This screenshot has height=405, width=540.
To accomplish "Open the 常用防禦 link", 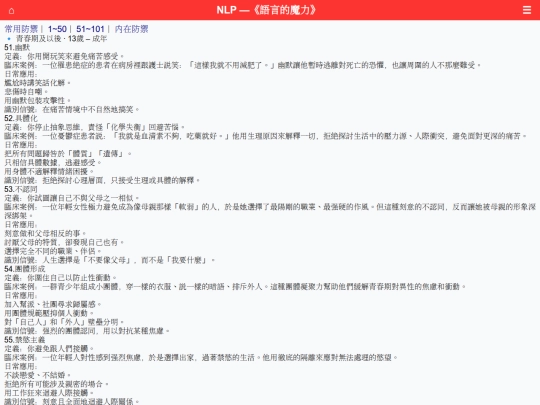I will tap(21, 29).
